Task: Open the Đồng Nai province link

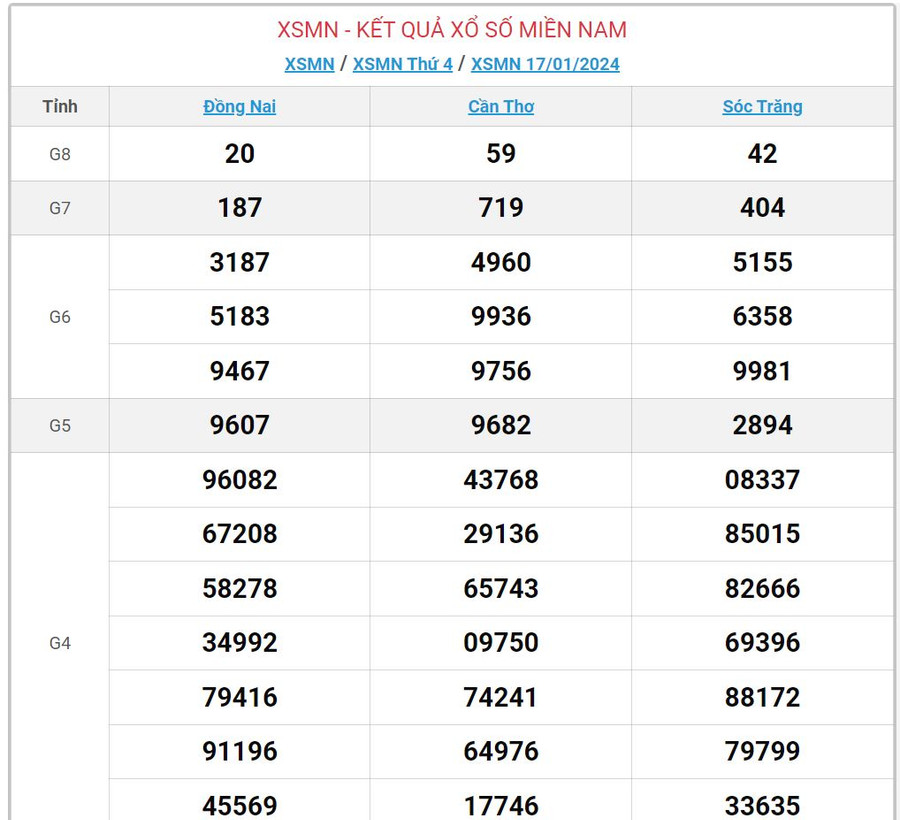Action: pos(239,107)
